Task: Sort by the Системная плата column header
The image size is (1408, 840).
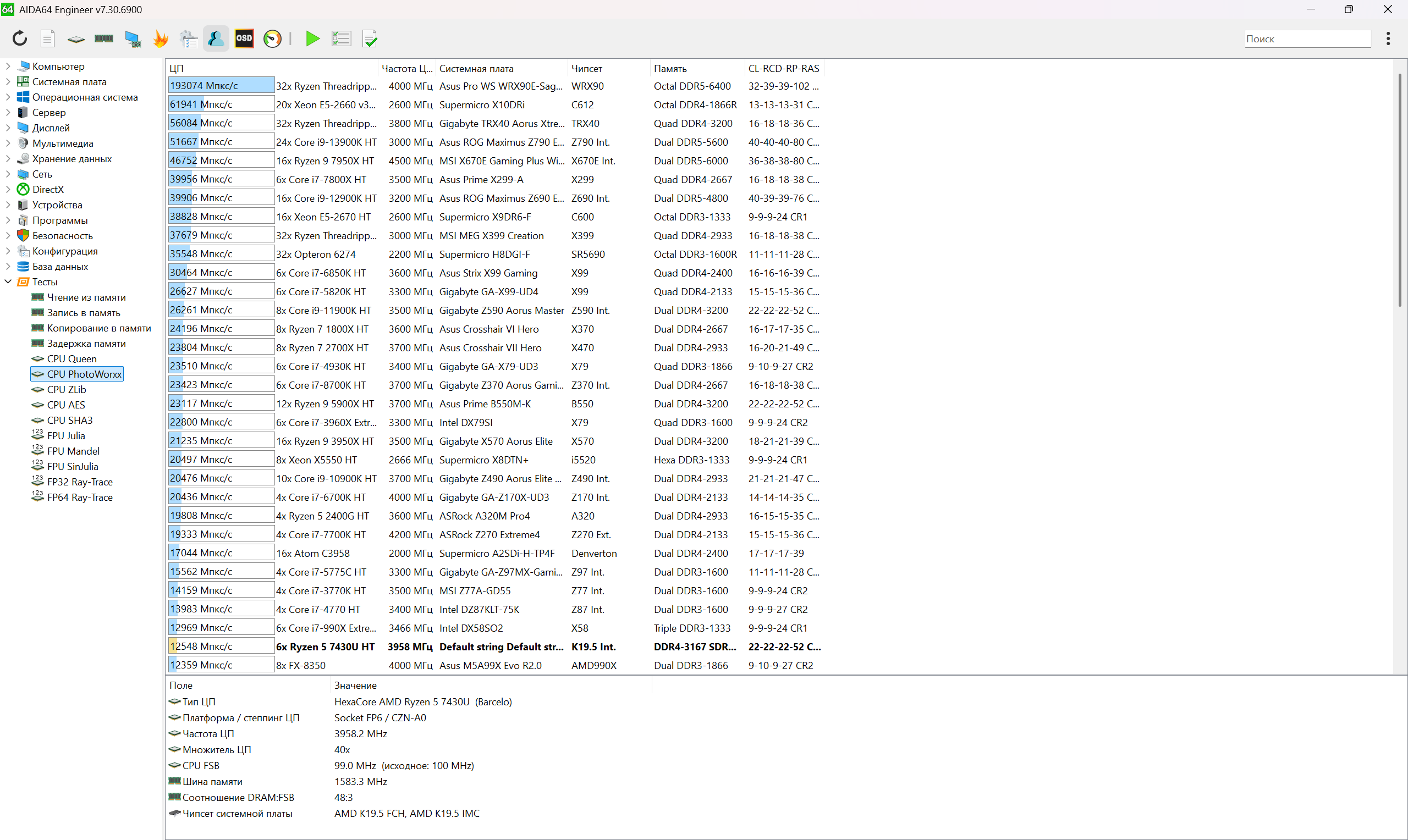Action: [x=501, y=68]
